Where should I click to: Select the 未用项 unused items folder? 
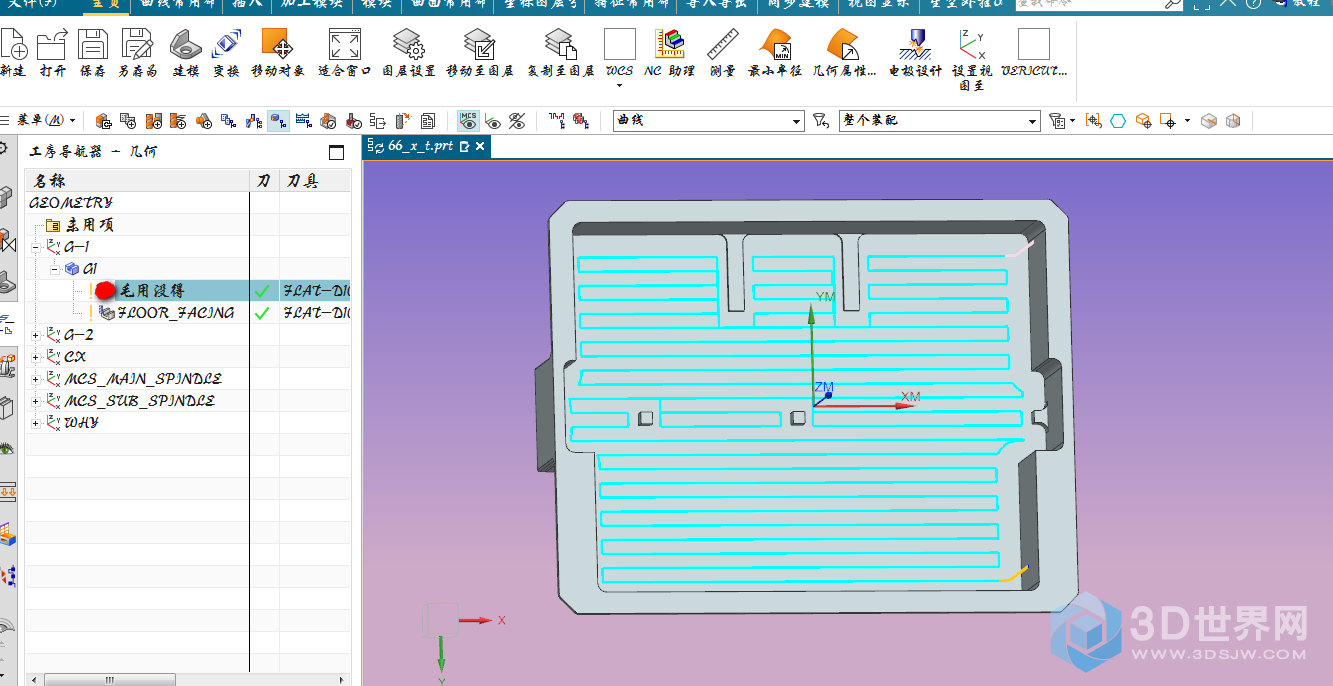pos(80,225)
